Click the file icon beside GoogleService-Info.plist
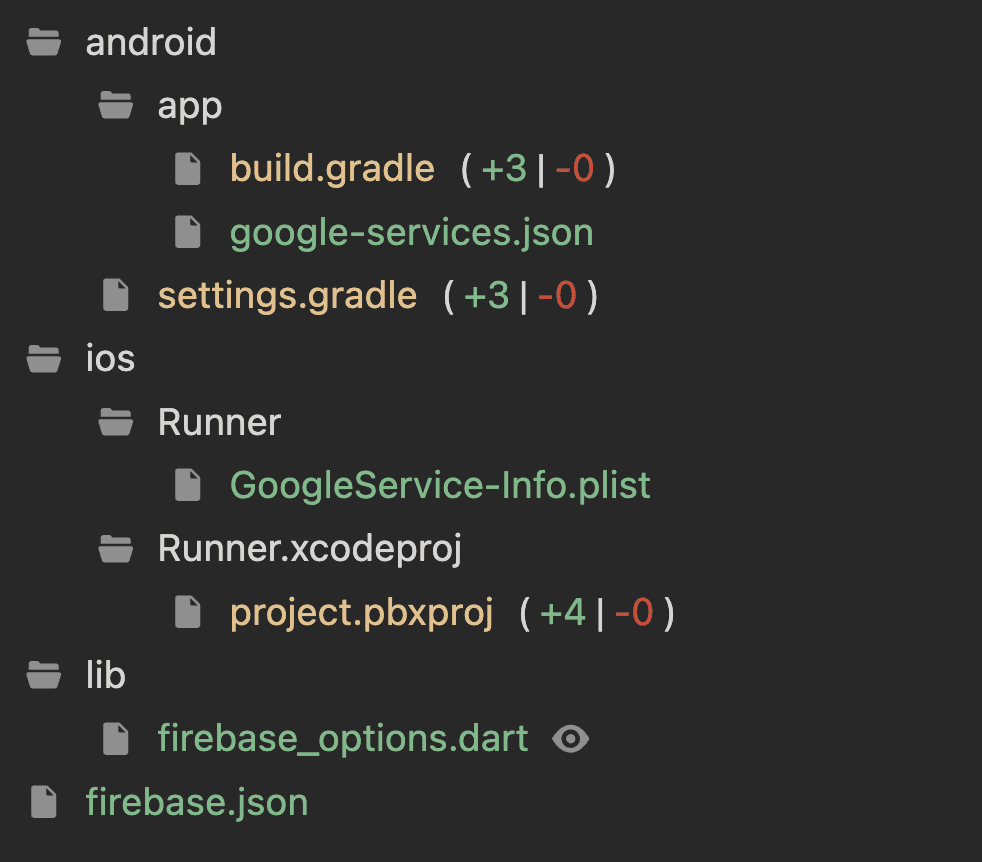Viewport: 982px width, 862px height. (188, 485)
